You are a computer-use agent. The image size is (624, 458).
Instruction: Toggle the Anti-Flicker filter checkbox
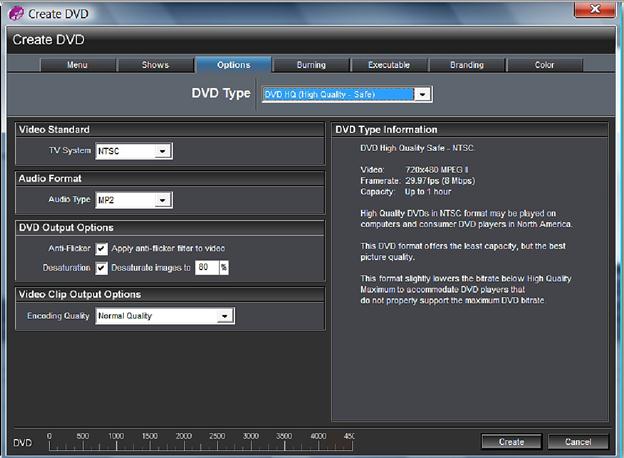tap(101, 249)
